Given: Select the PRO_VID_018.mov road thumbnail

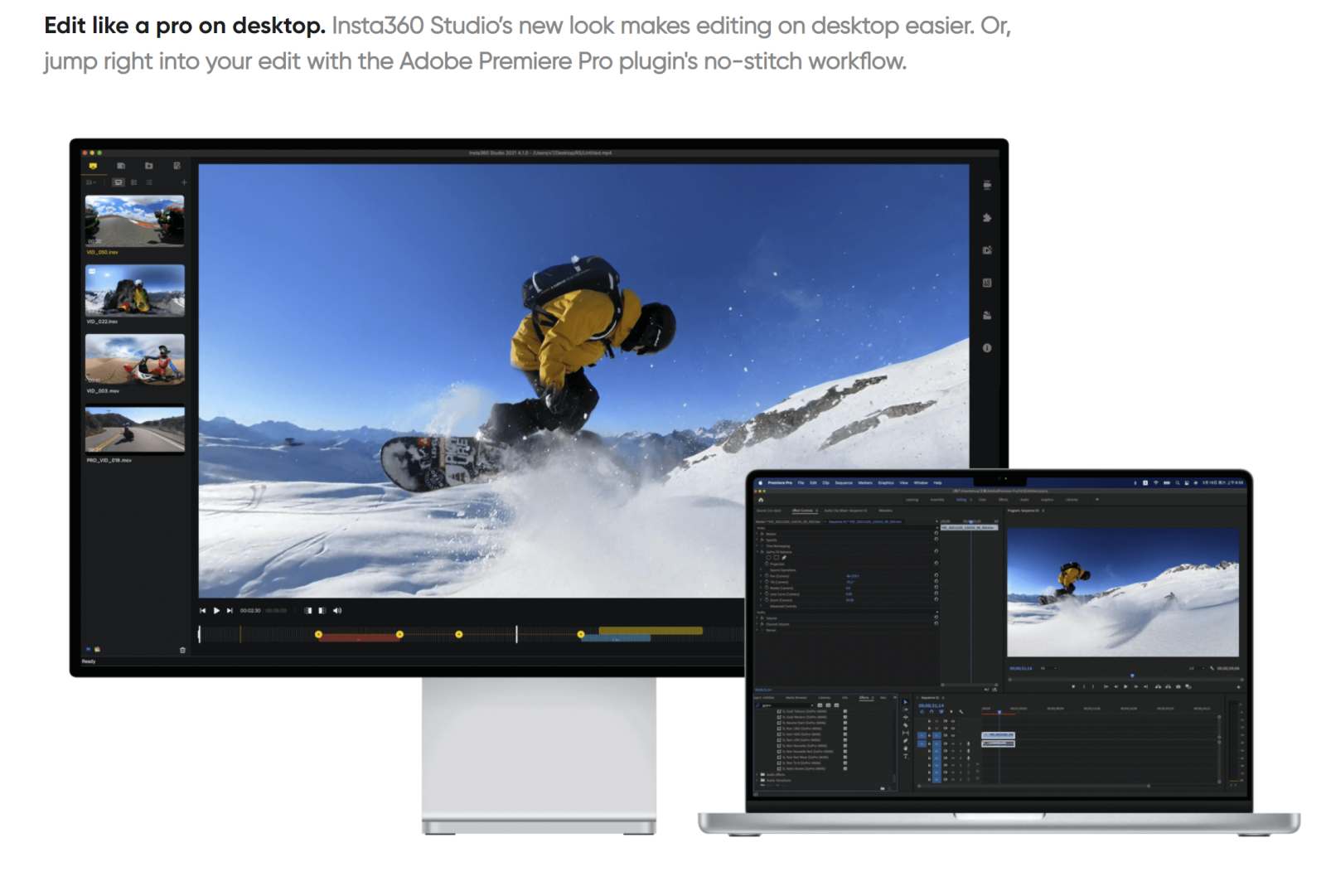Looking at the screenshot, I should tap(135, 429).
